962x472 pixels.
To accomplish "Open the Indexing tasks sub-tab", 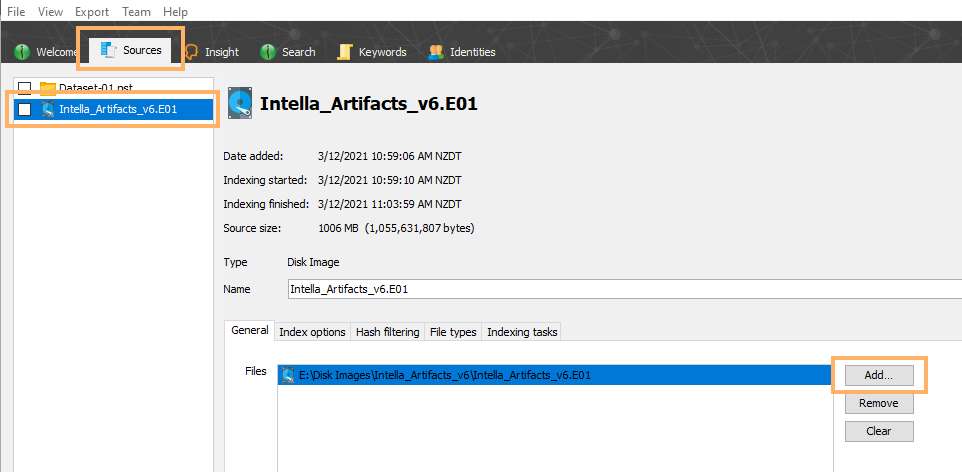I will [522, 331].
